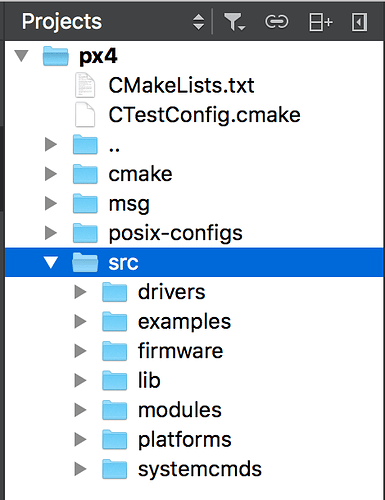Open the filter tree options icon
Screen dimensions: 385x500
(235, 22)
